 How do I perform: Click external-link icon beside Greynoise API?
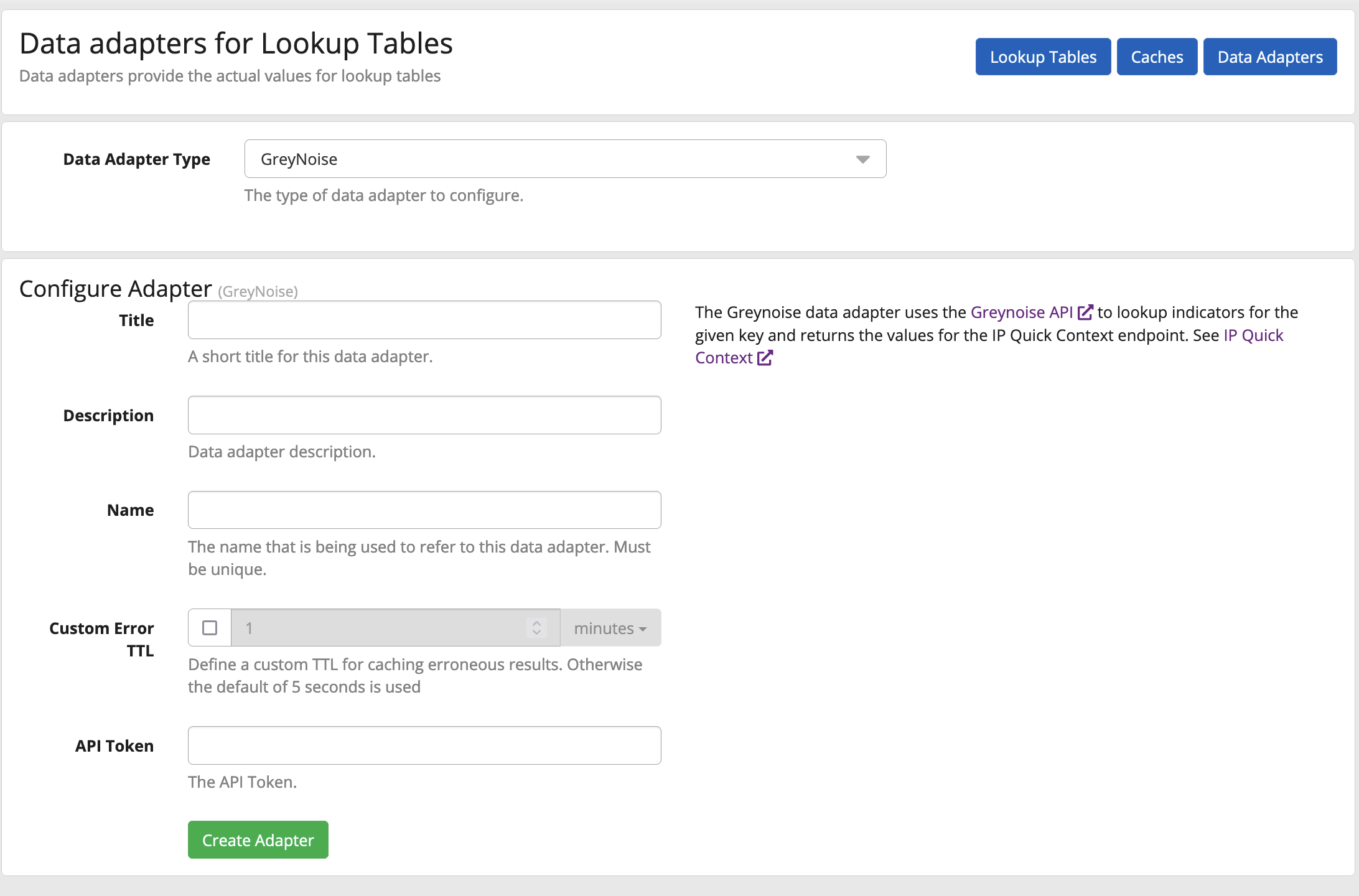pos(1085,312)
